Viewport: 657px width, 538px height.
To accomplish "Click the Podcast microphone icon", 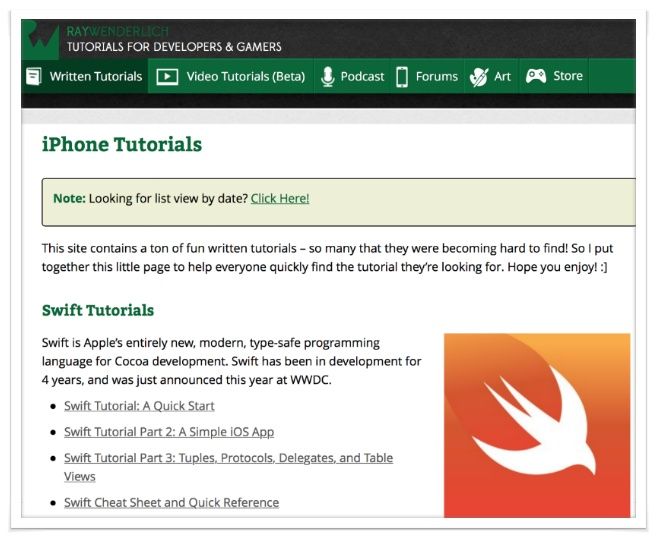I will 328,77.
